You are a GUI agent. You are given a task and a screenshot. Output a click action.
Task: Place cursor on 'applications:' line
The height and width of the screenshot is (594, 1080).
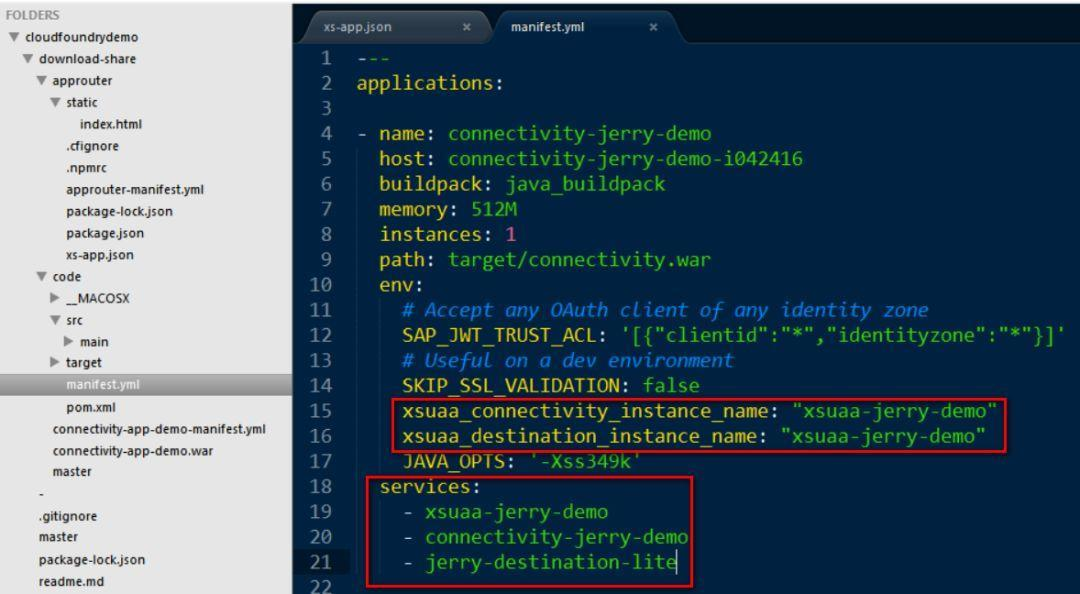click(430, 83)
